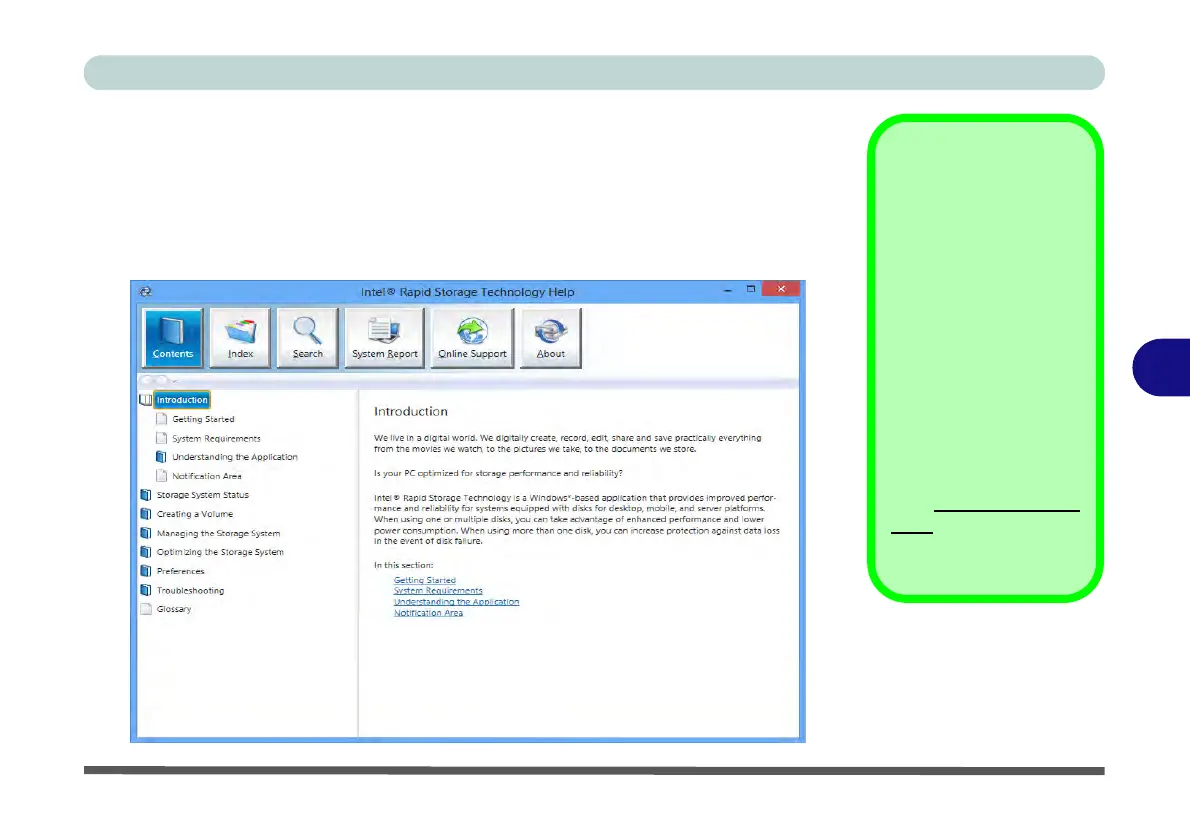This screenshot has height=838, width=1190.
Task: Open the Index folder icon
Action: [241, 331]
